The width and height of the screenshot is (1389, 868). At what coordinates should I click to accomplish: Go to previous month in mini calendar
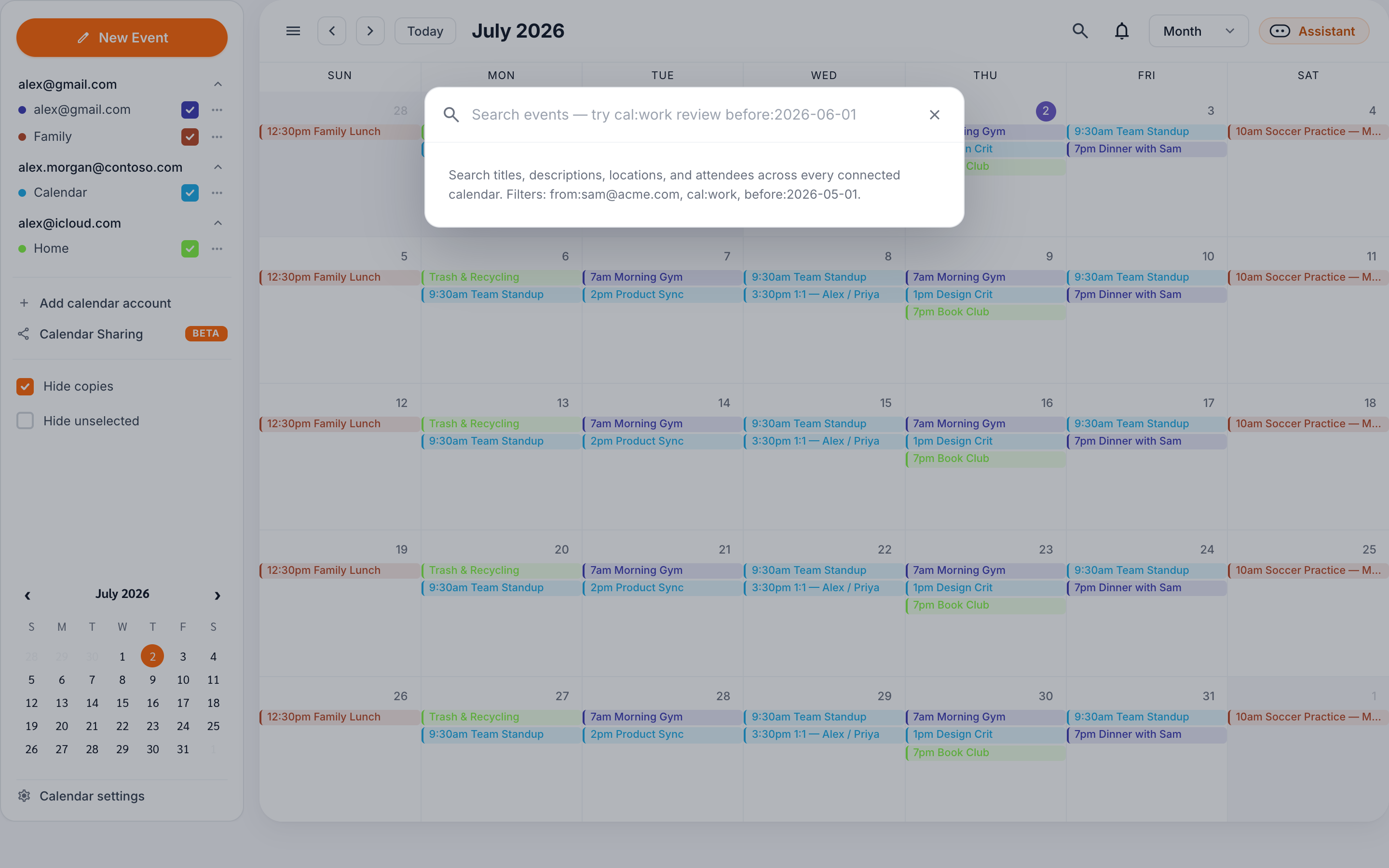[x=27, y=596]
